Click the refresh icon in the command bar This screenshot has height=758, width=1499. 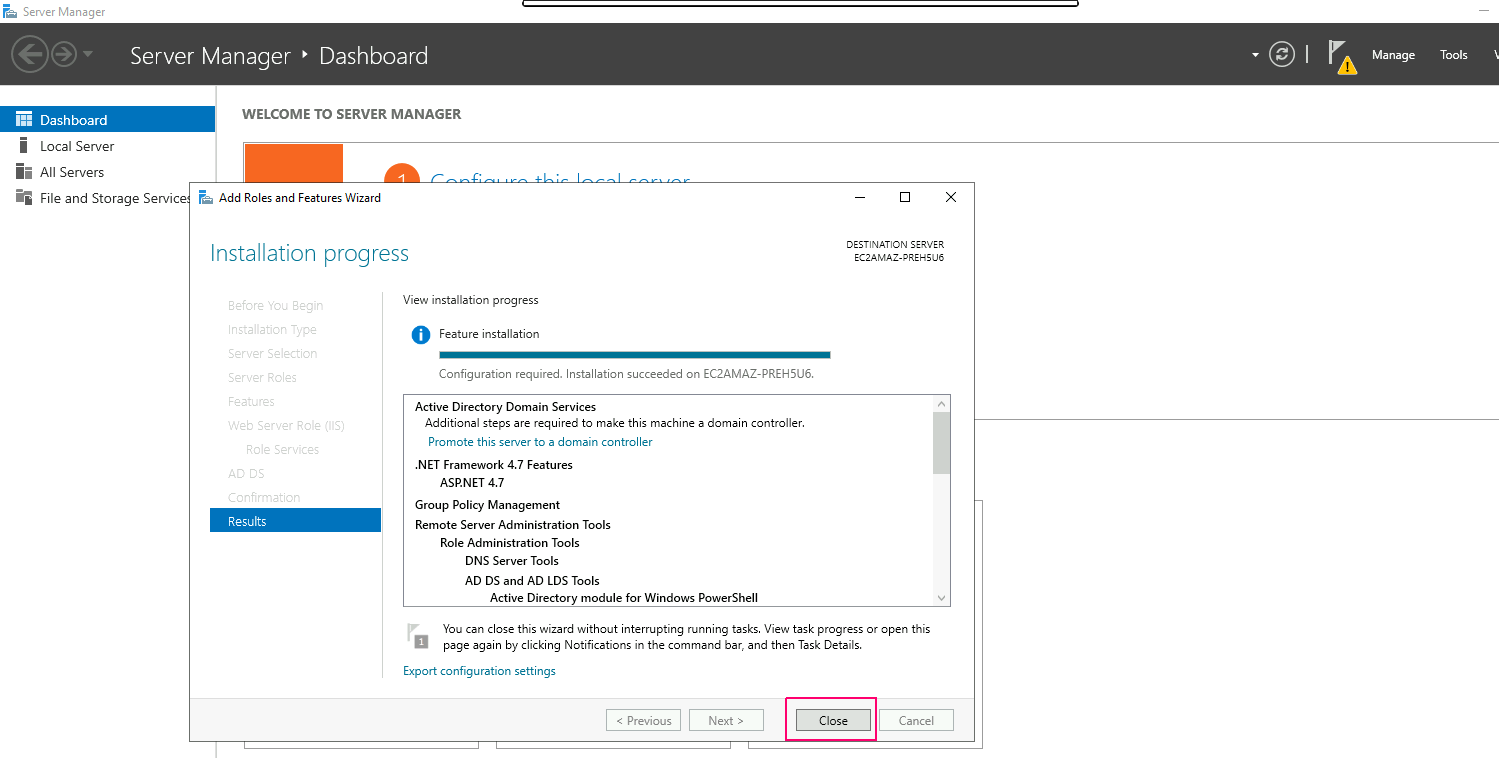tap(1282, 55)
